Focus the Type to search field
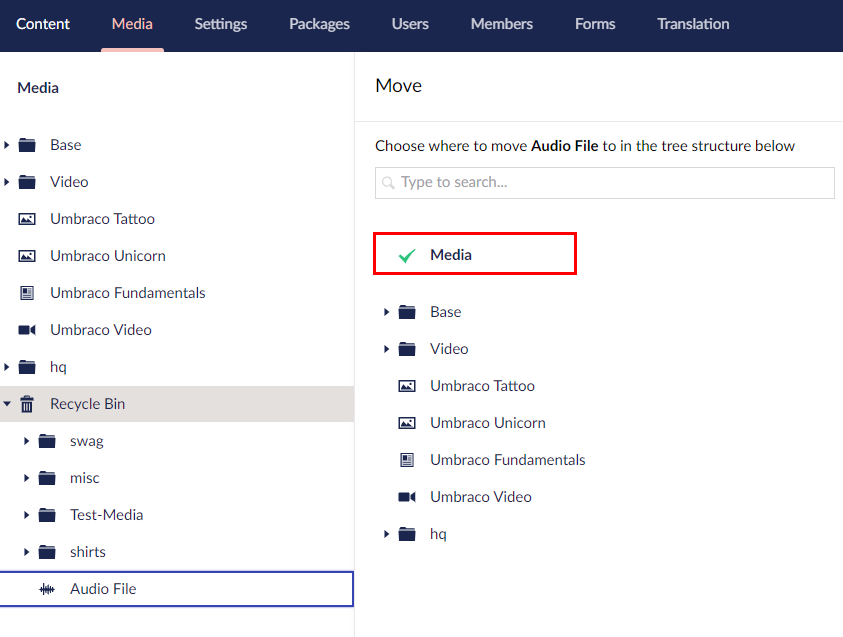Viewport: 843px width, 637px height. [612, 182]
